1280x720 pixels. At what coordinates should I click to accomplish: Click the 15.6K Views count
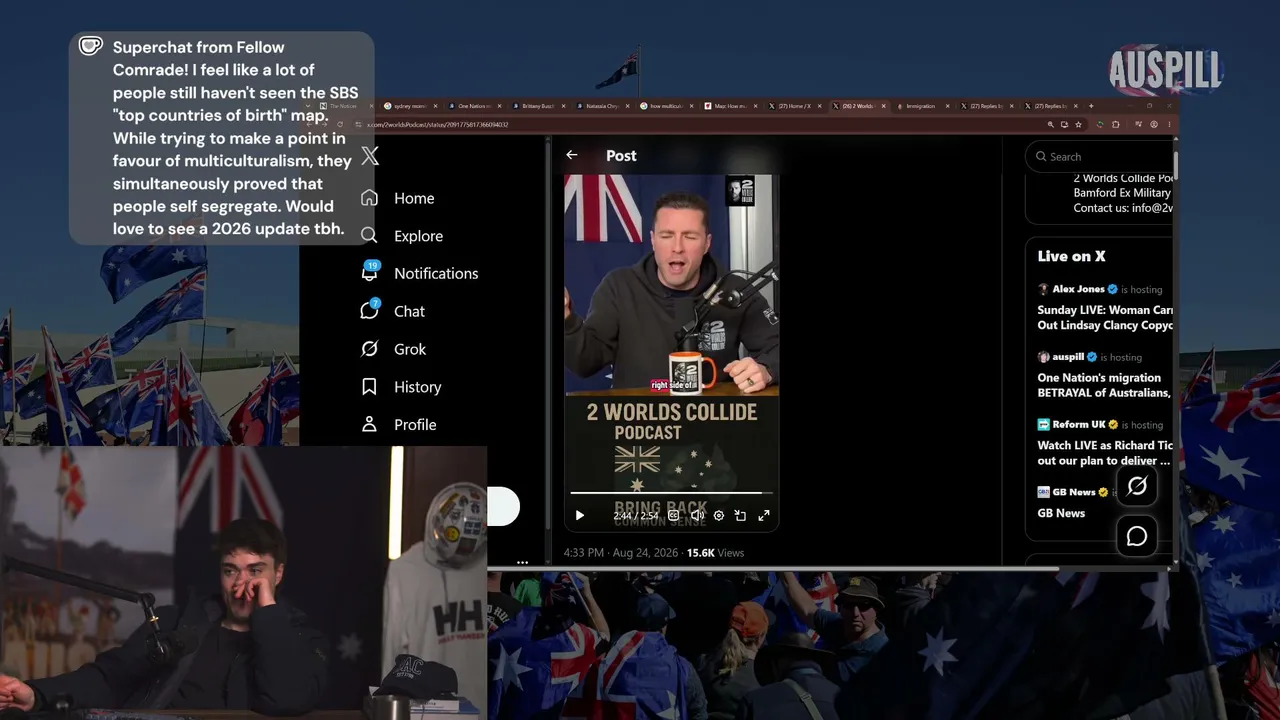[x=715, y=552]
